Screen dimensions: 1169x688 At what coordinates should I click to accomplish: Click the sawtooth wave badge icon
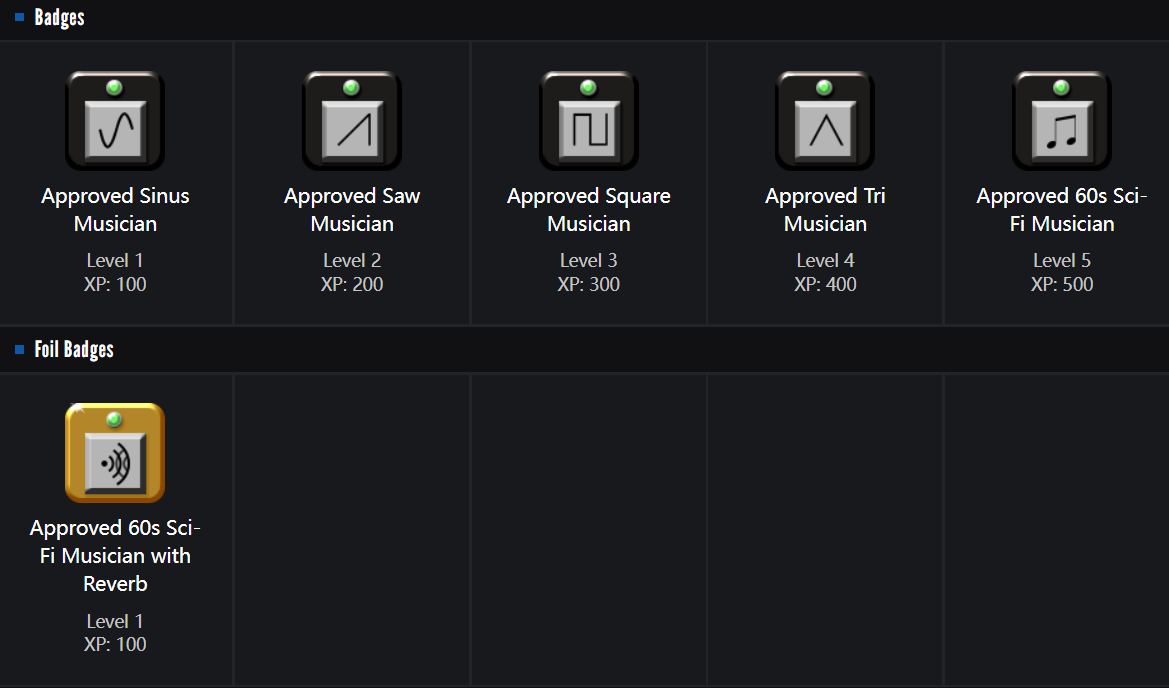[352, 120]
